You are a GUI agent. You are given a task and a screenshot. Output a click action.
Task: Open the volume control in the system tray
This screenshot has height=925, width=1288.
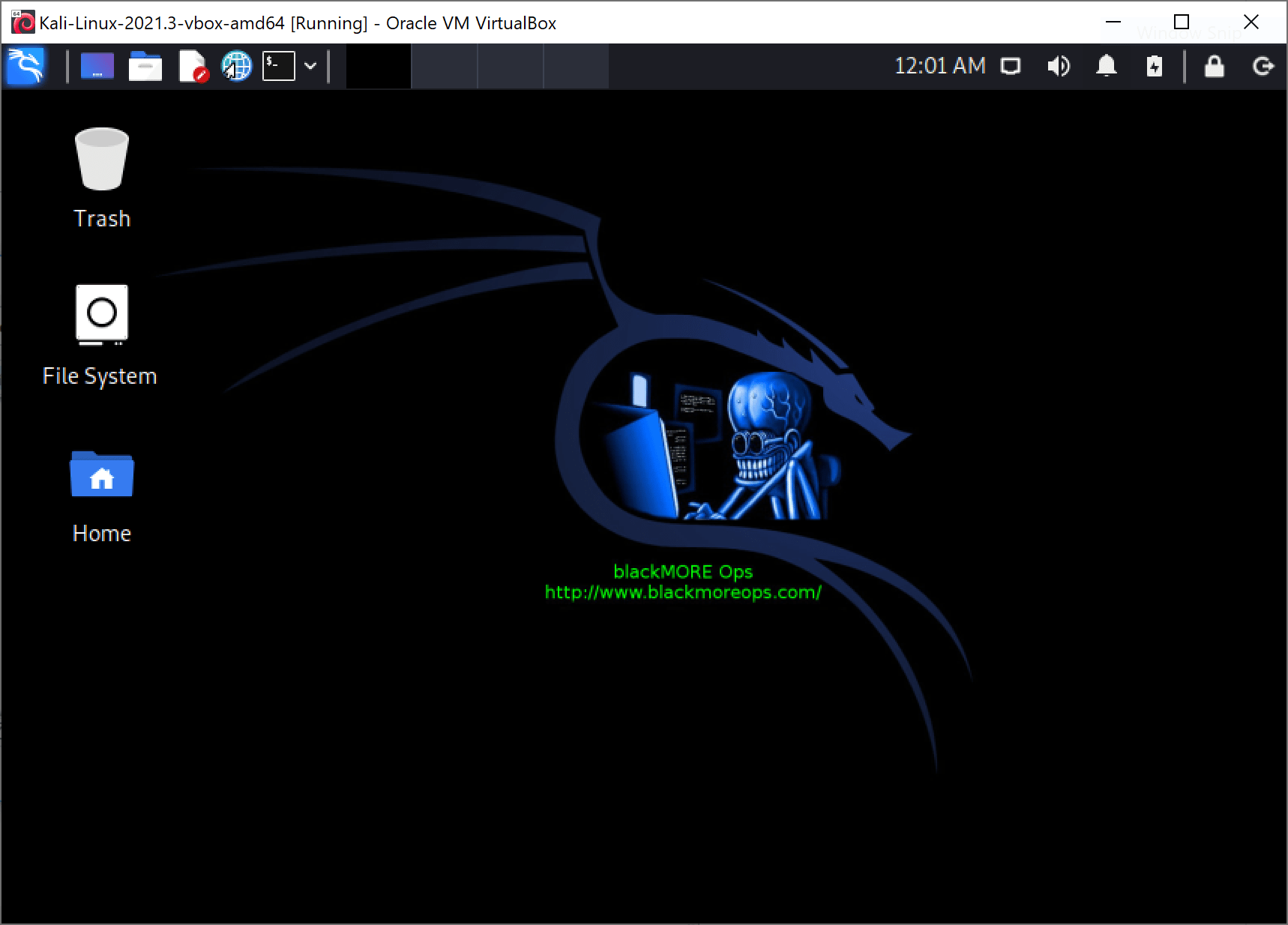(1059, 66)
